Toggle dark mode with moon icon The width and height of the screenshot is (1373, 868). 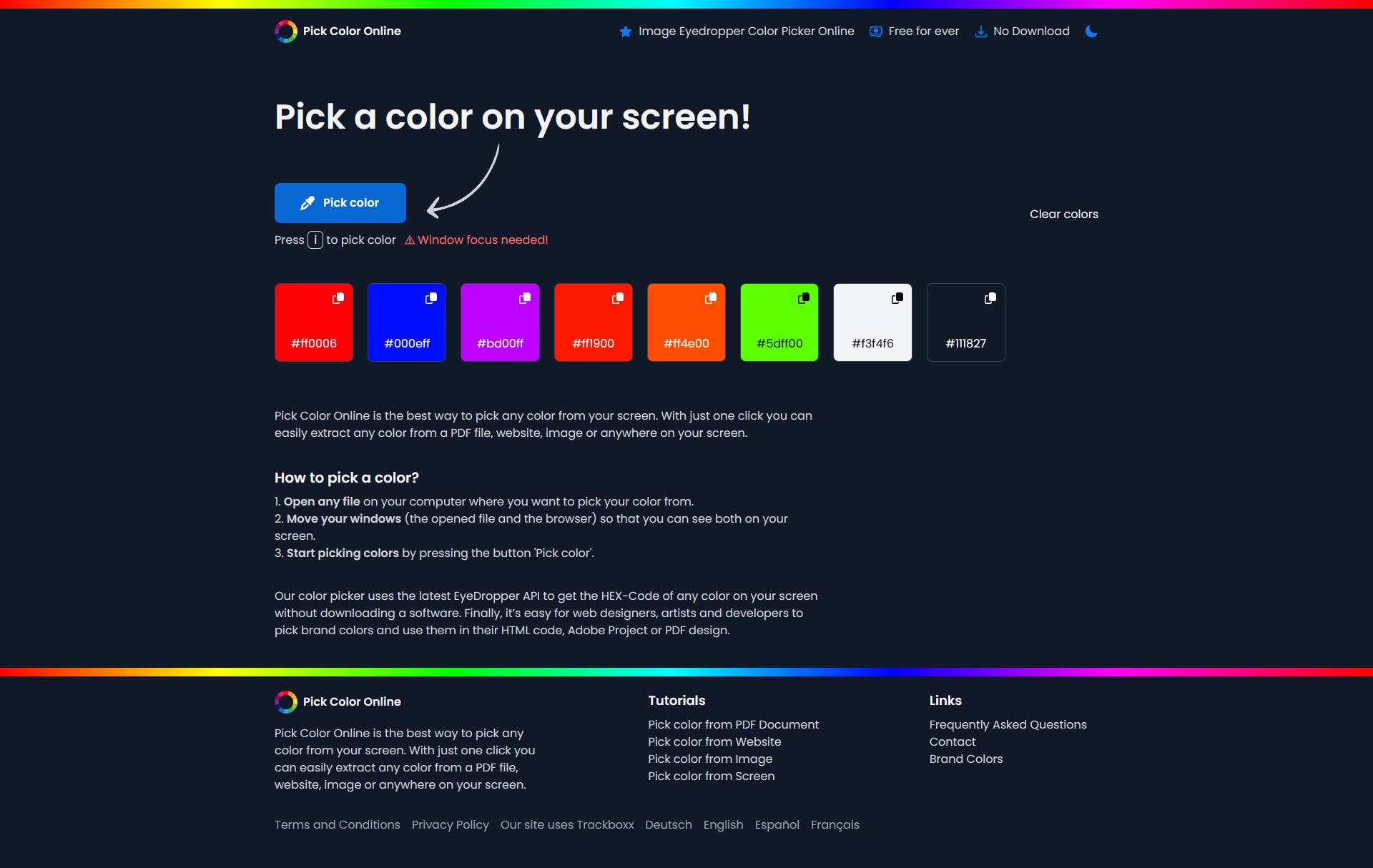[1091, 31]
